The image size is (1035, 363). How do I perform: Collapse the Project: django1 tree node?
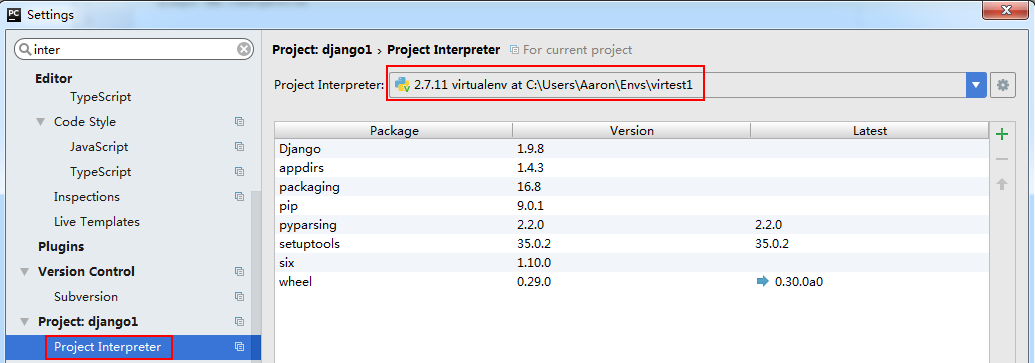(25, 321)
